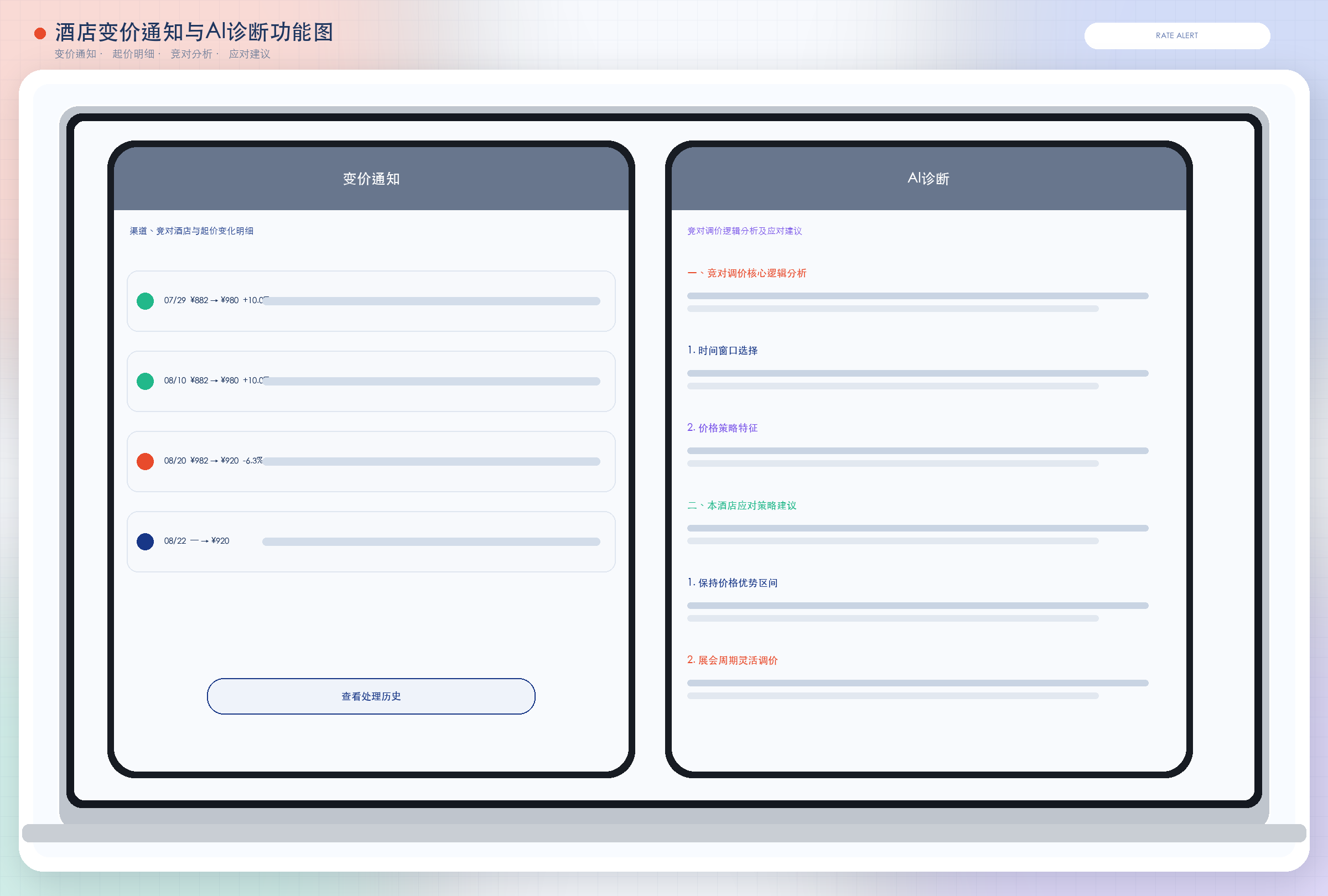This screenshot has width=1328, height=896.
Task: Click the green dot for 08/10
Action: pos(145,381)
